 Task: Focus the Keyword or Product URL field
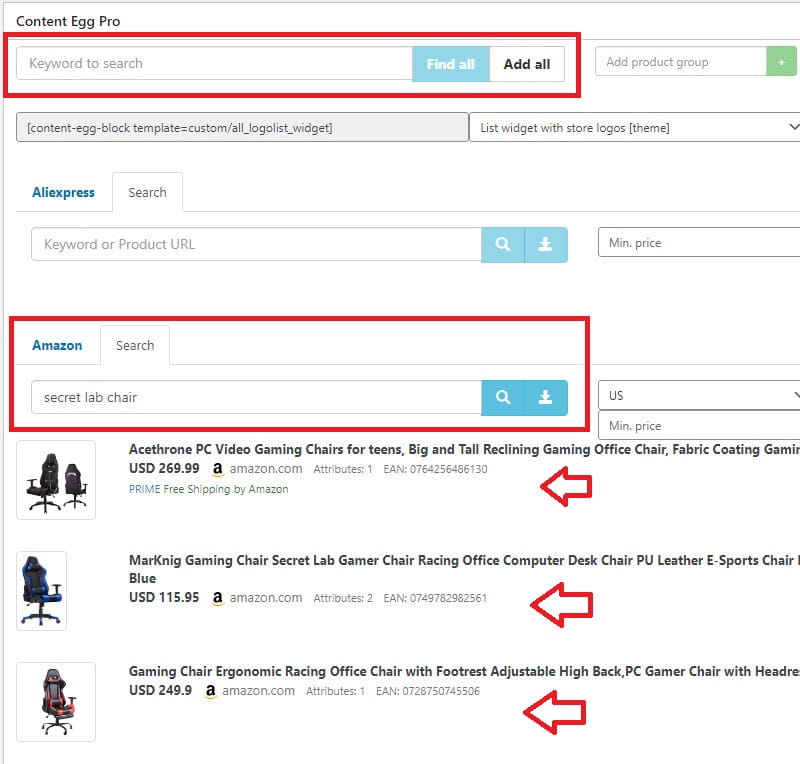[256, 244]
